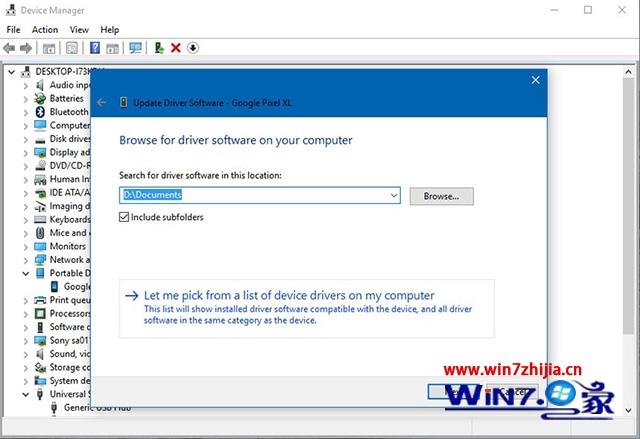Choose Let me pick from a list
The image size is (640, 439).
pyautogui.click(x=307, y=308)
